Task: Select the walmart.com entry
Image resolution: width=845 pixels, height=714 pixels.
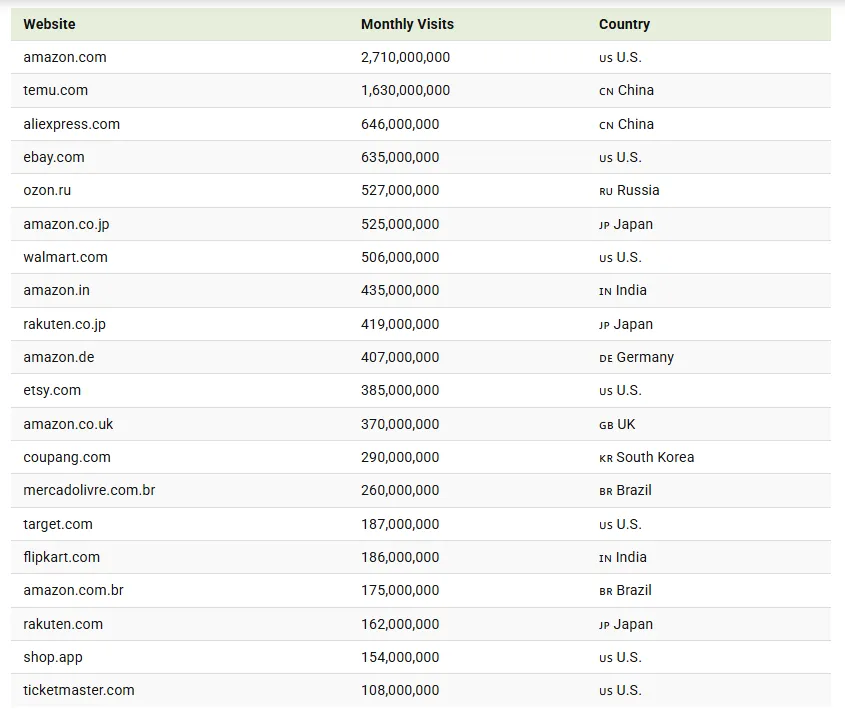Action: (x=65, y=257)
